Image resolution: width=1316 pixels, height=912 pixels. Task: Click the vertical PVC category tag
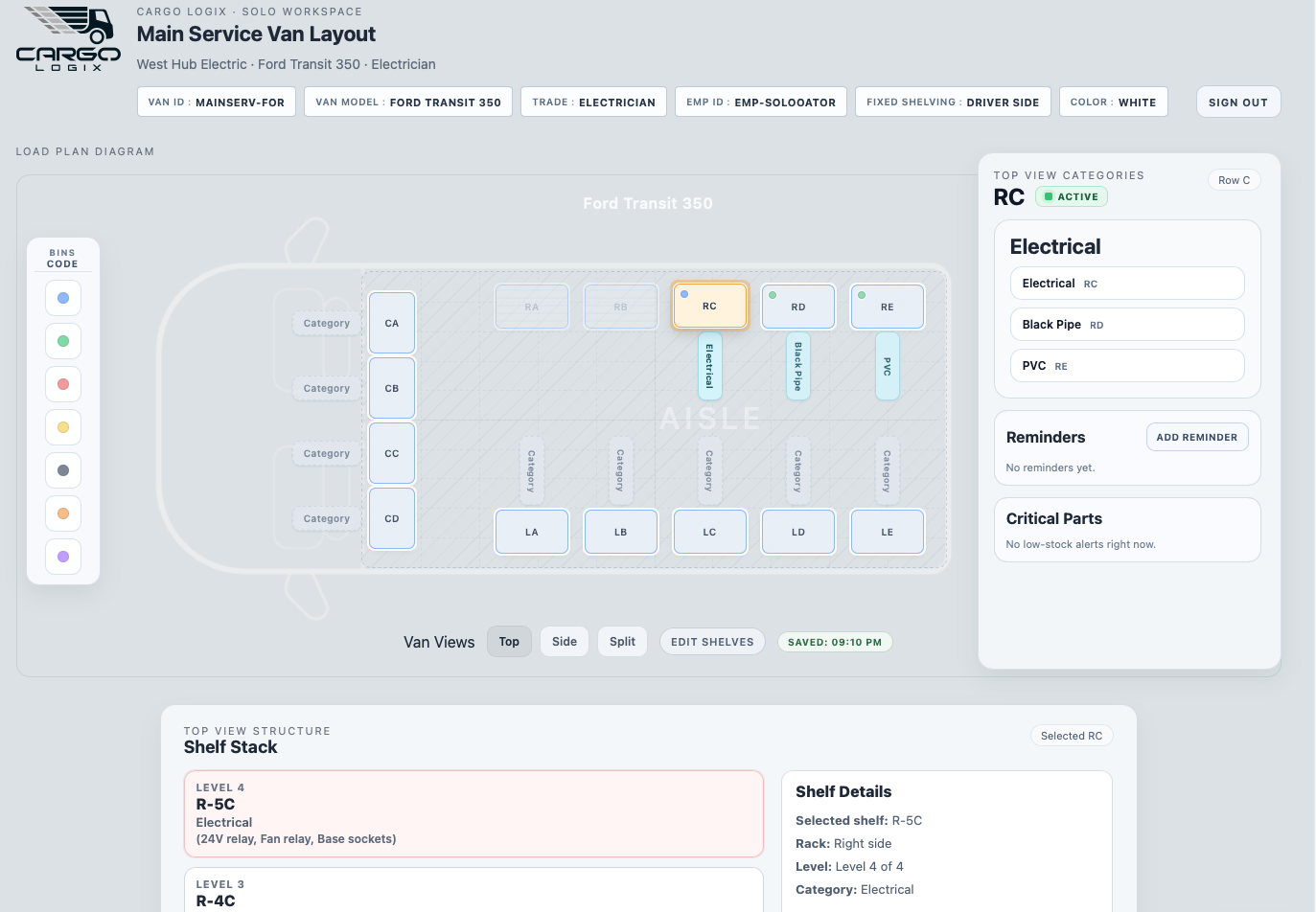pos(888,366)
